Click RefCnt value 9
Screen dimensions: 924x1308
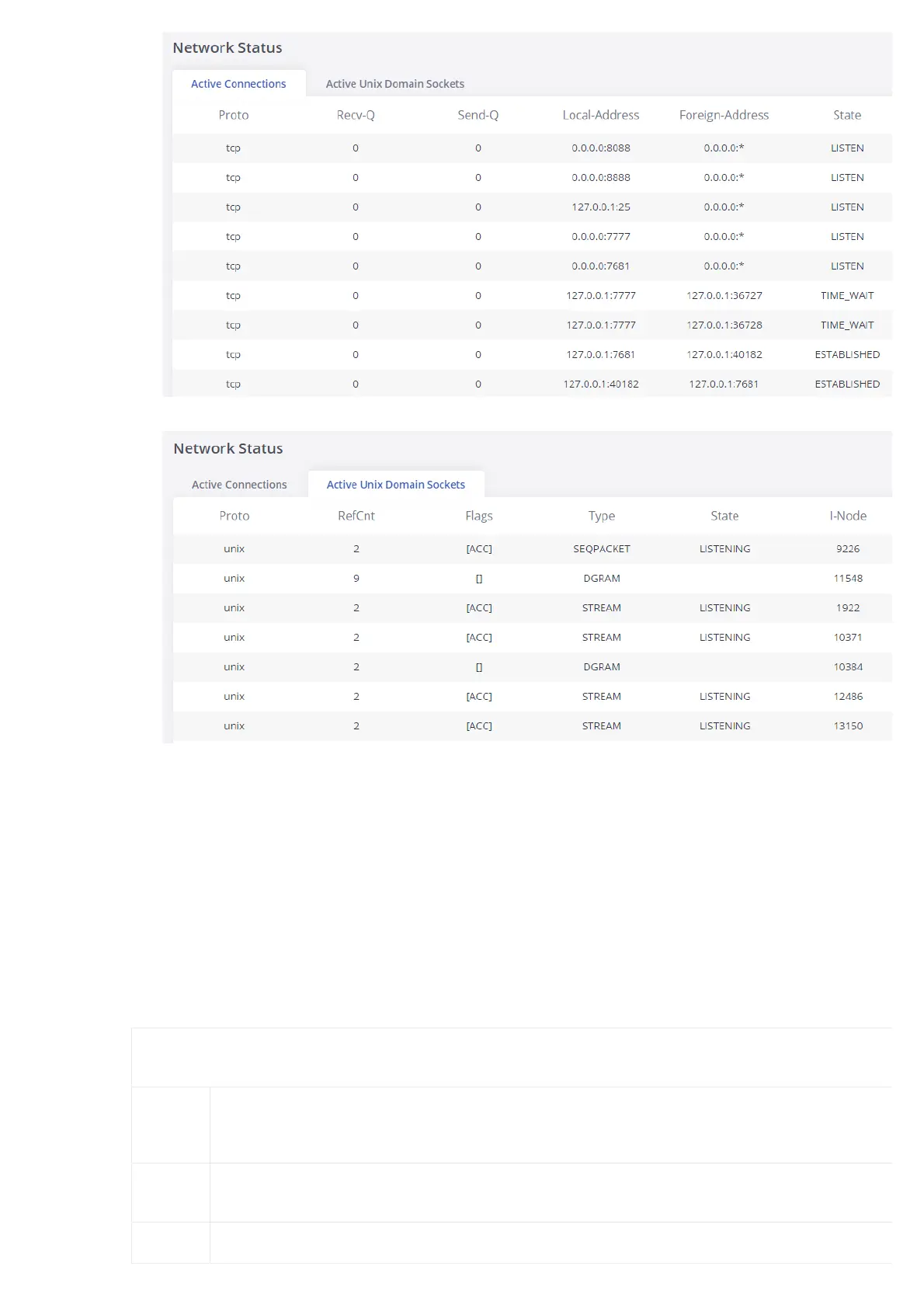356,578
